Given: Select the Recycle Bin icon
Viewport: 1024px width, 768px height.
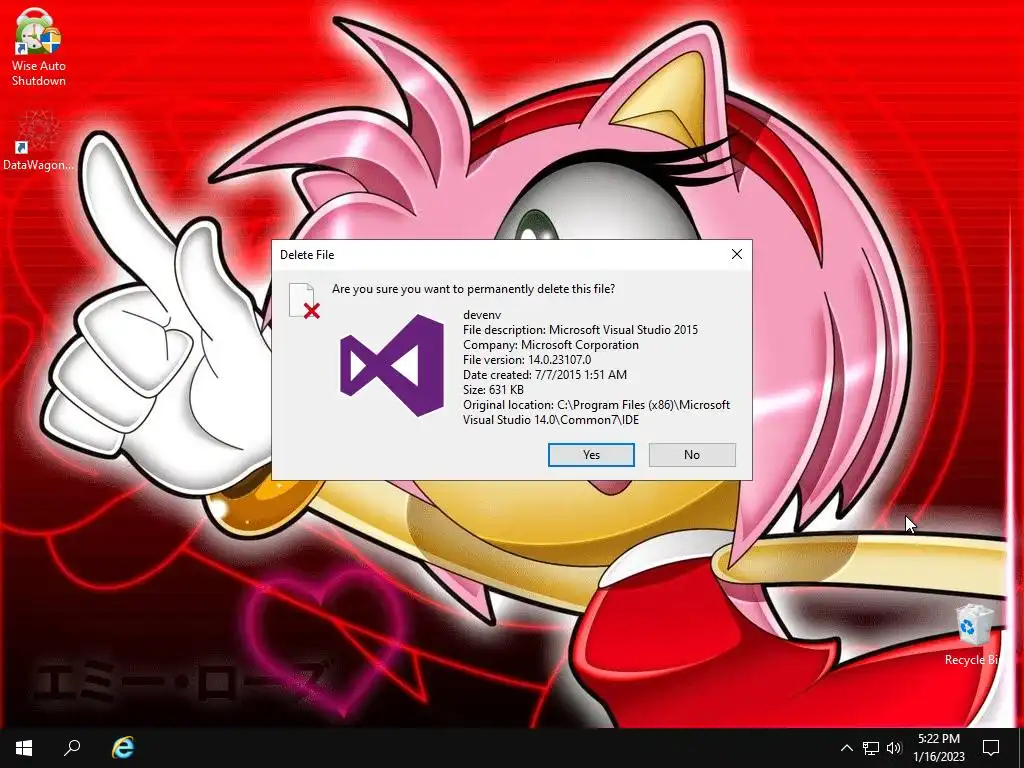Looking at the screenshot, I should tap(973, 635).
